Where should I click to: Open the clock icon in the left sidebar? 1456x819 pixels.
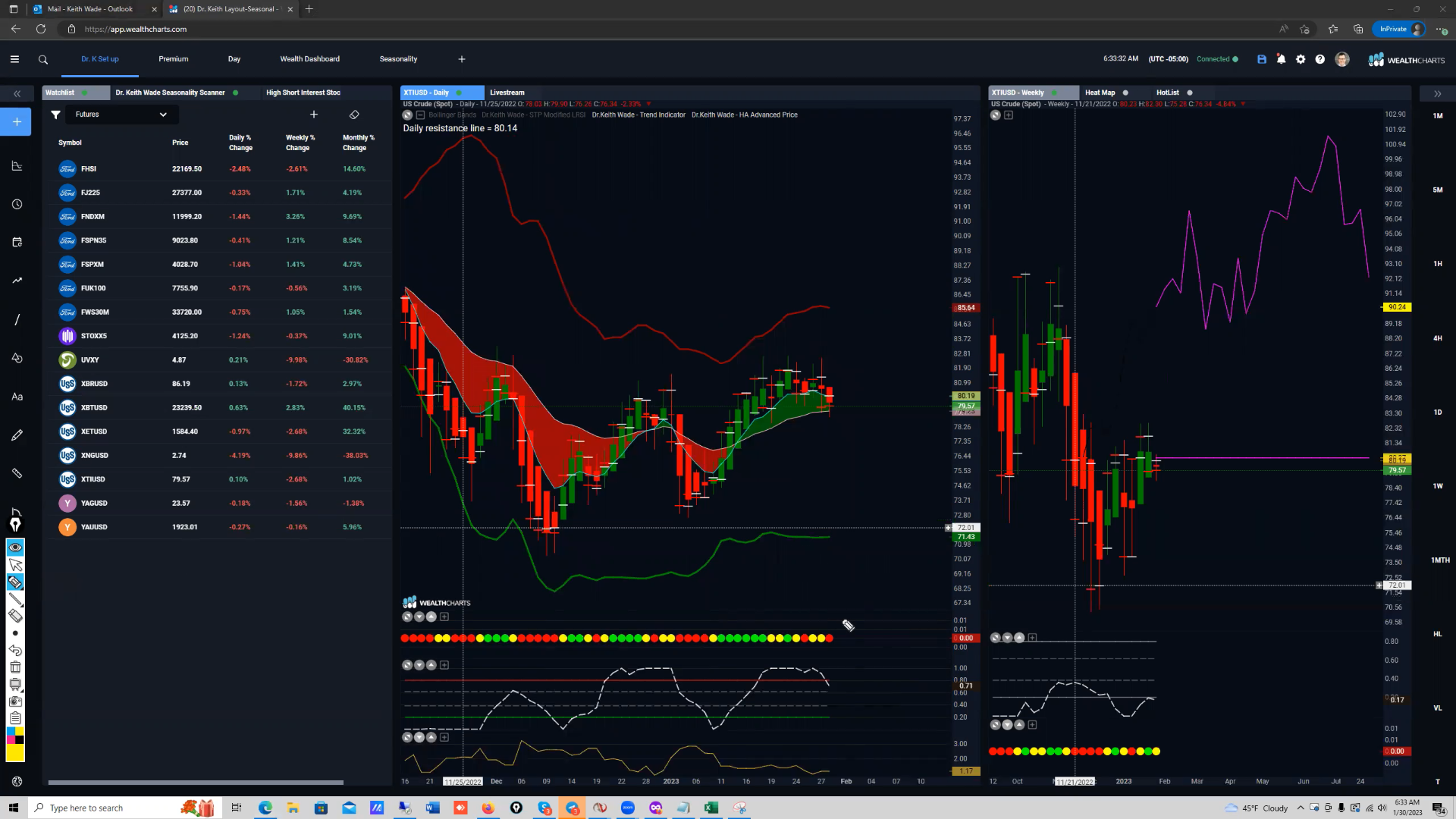[x=17, y=204]
